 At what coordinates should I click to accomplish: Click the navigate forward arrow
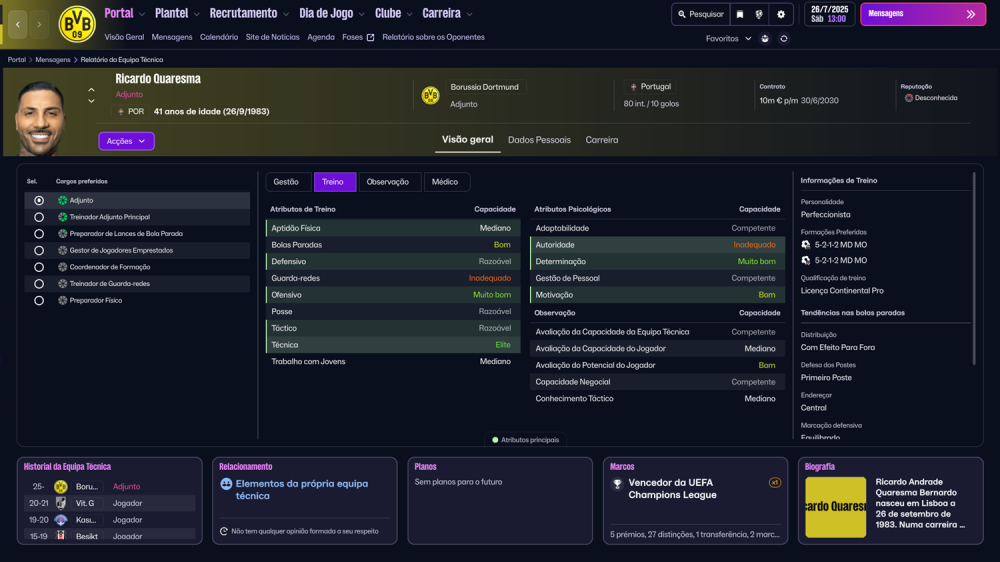[x=39, y=24]
